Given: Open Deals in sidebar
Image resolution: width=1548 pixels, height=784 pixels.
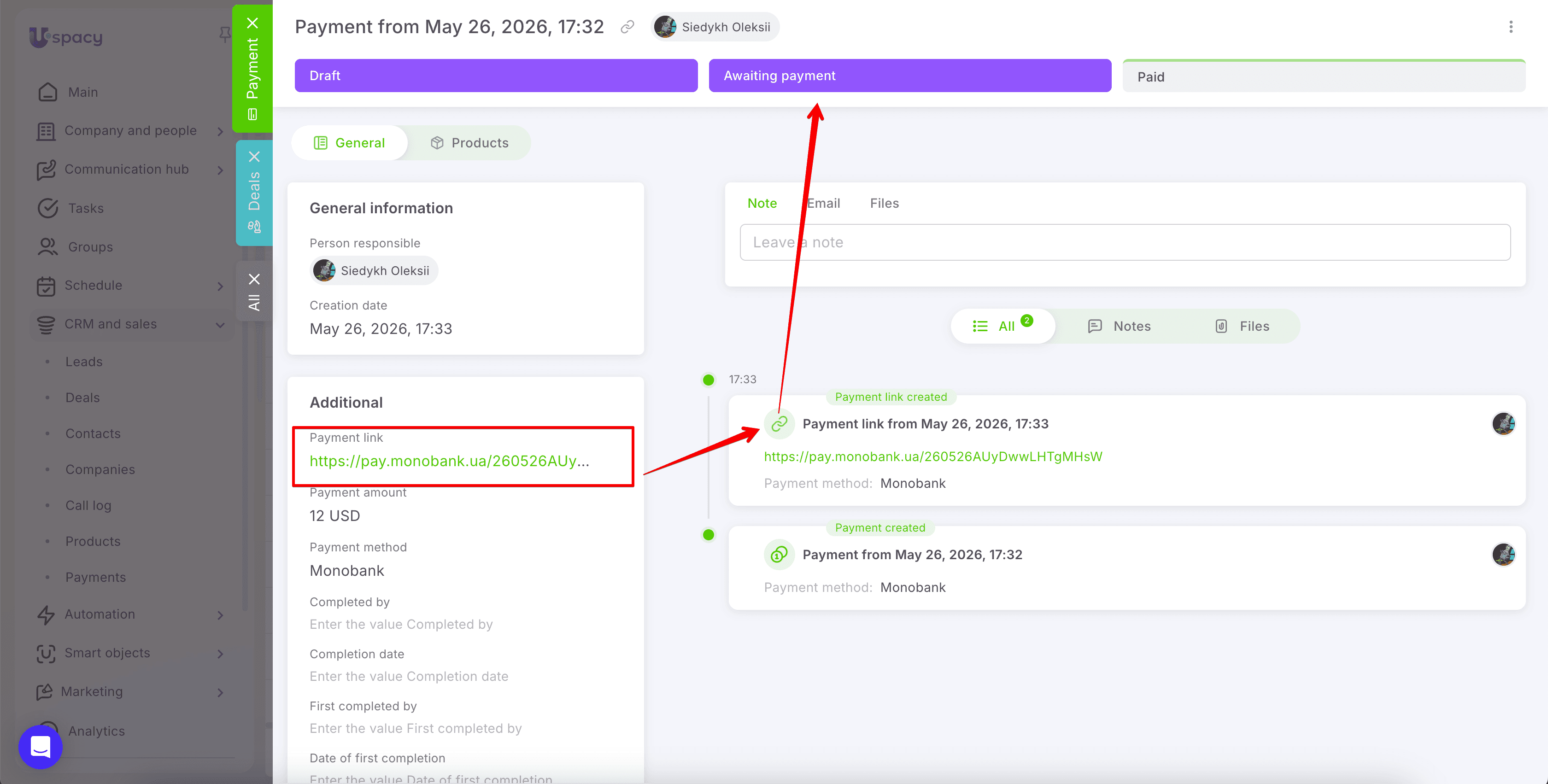Looking at the screenshot, I should 82,398.
